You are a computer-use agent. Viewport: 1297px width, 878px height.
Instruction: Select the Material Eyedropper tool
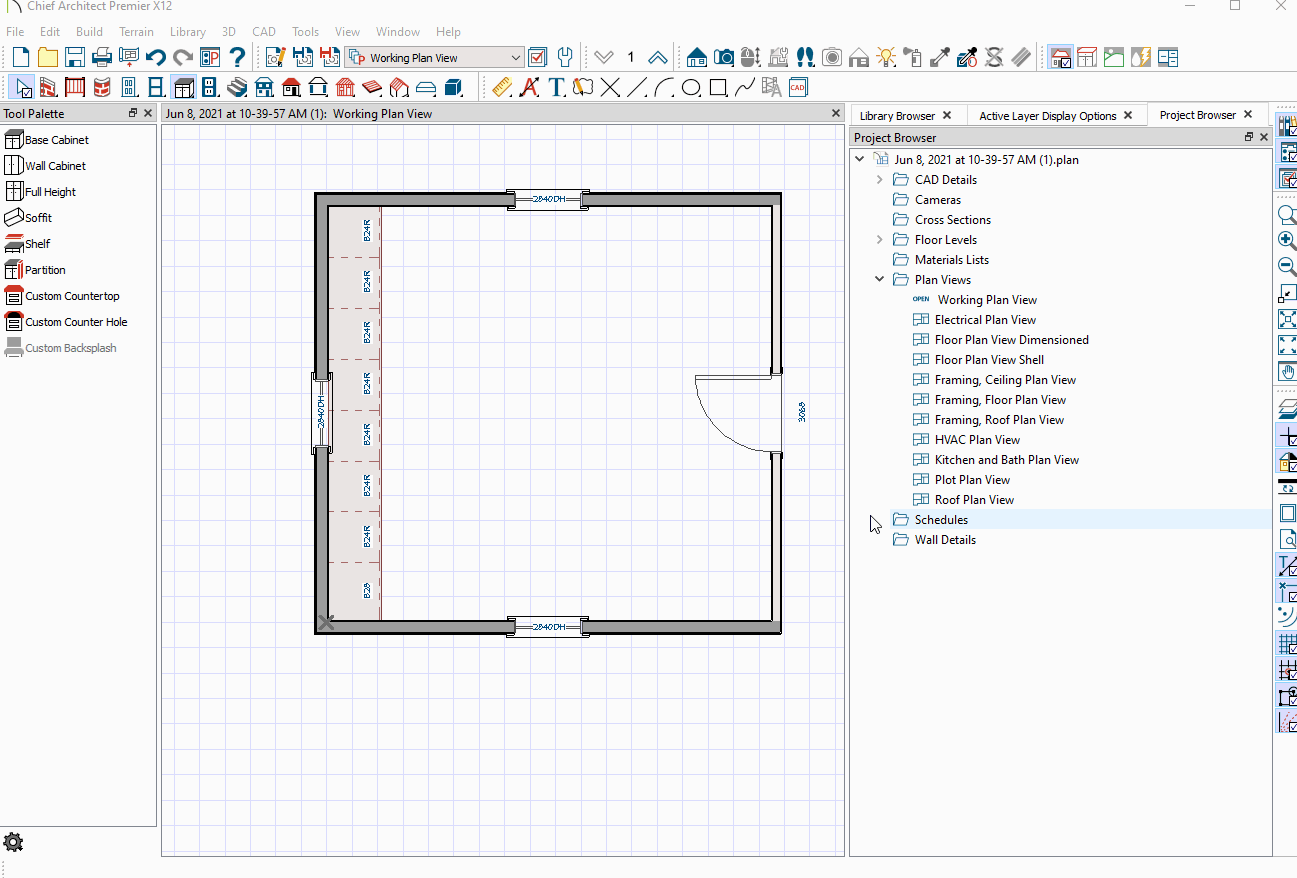coord(939,57)
